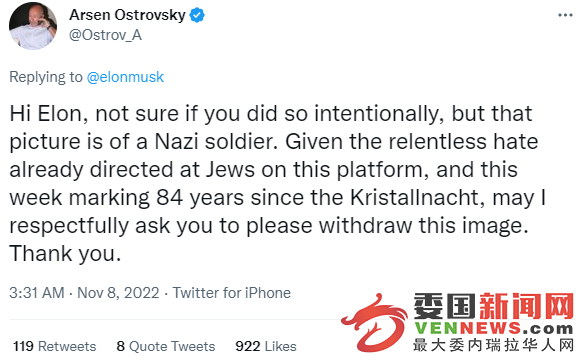View the 119 Retweets list
581x360 pixels.
(54, 346)
